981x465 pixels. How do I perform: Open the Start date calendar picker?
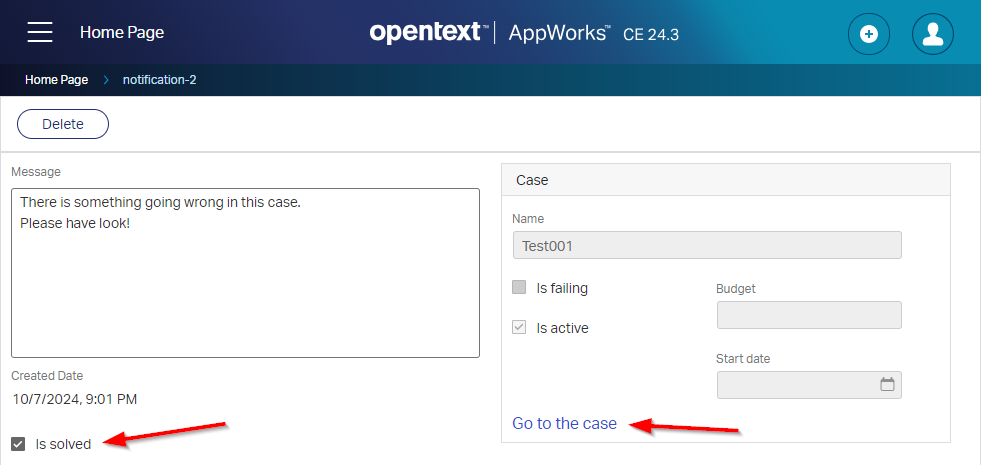coord(886,385)
